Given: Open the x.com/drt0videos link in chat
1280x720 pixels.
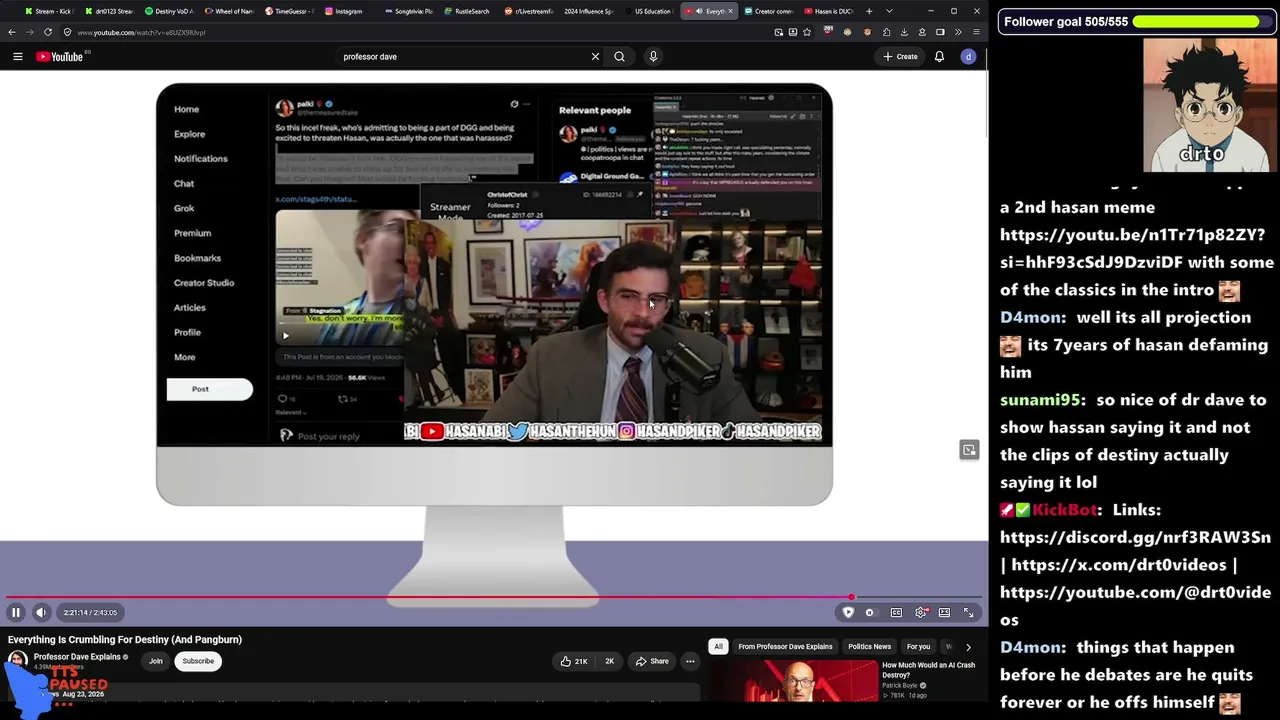Looking at the screenshot, I should tap(1118, 565).
